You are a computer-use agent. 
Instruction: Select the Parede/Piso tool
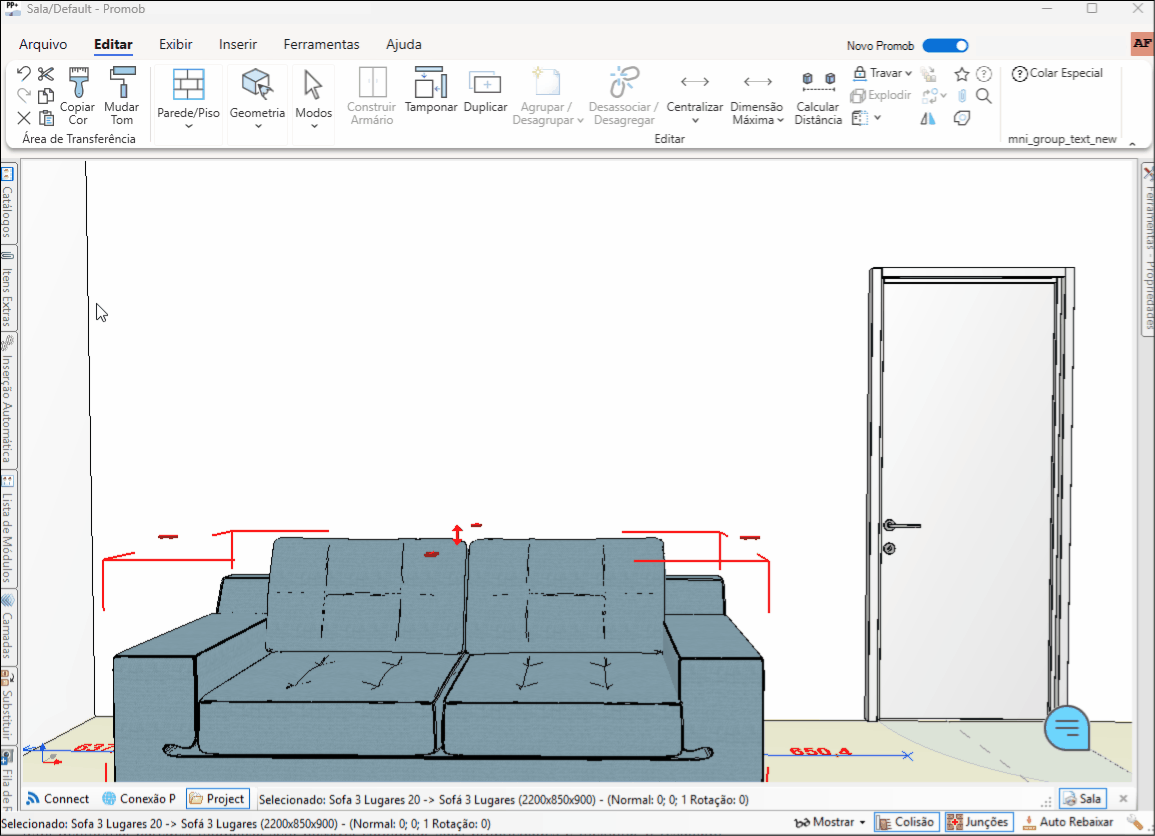point(187,95)
